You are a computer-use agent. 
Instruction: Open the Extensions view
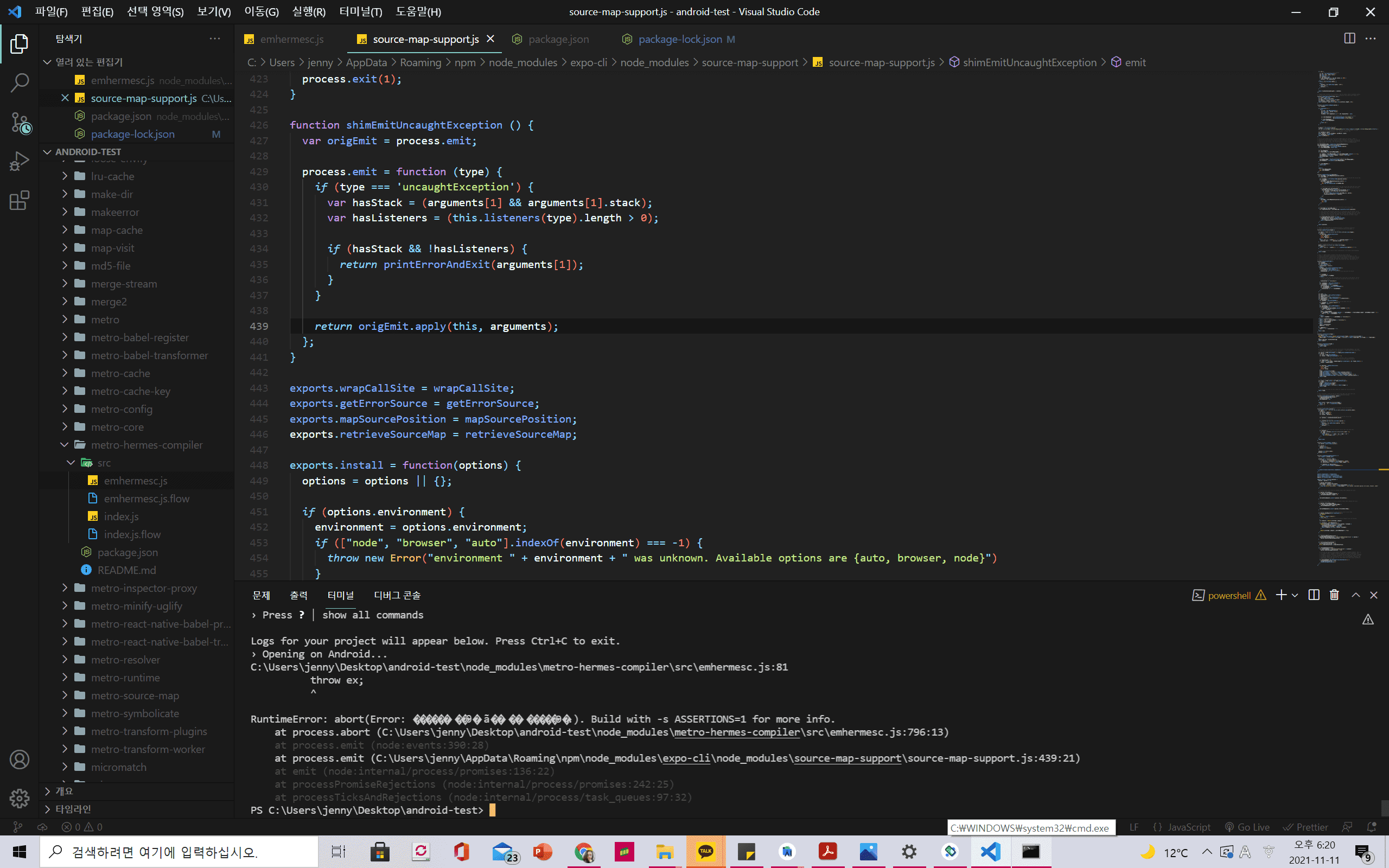(x=20, y=201)
